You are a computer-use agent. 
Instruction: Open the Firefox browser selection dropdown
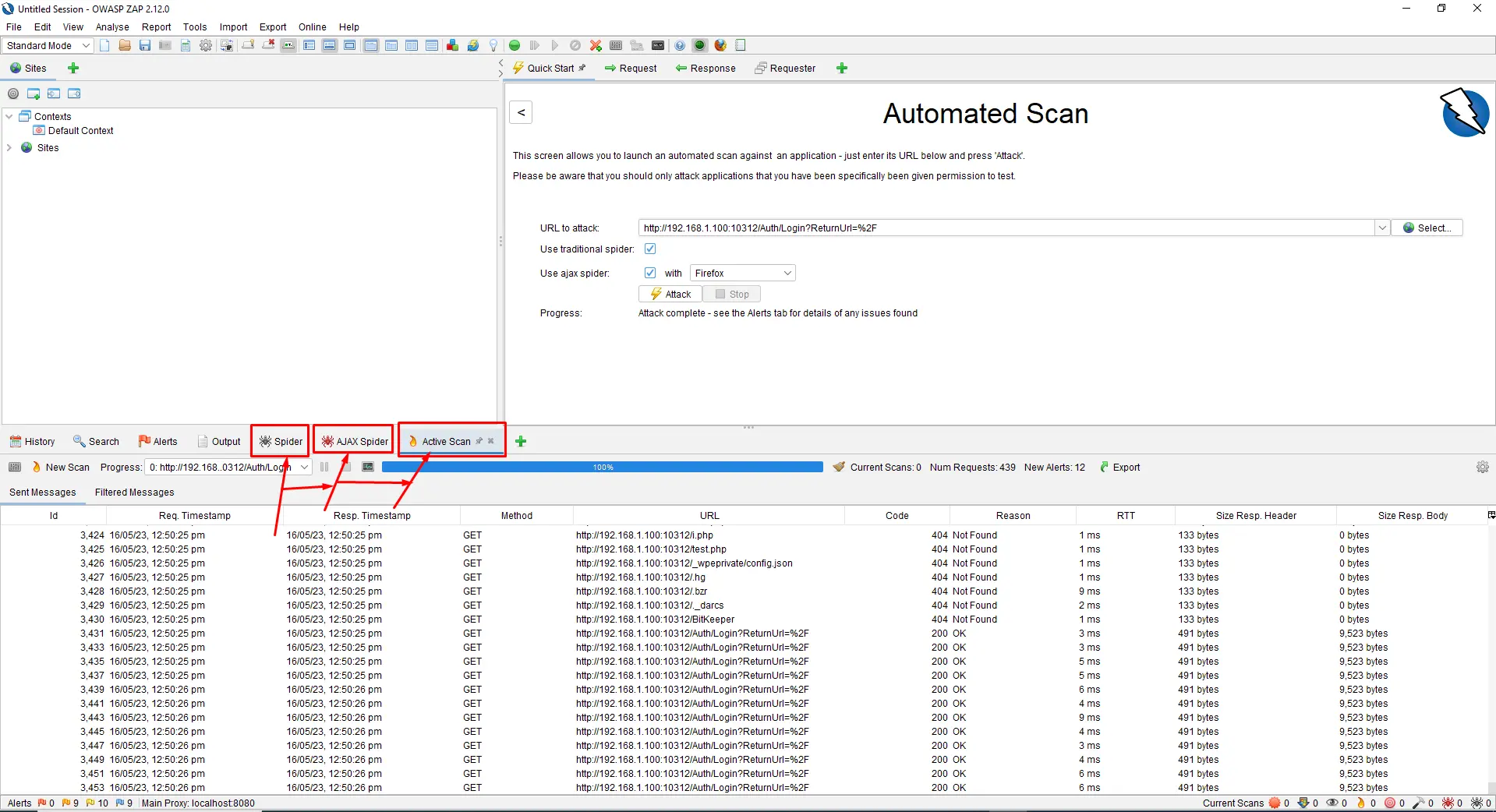click(x=742, y=274)
